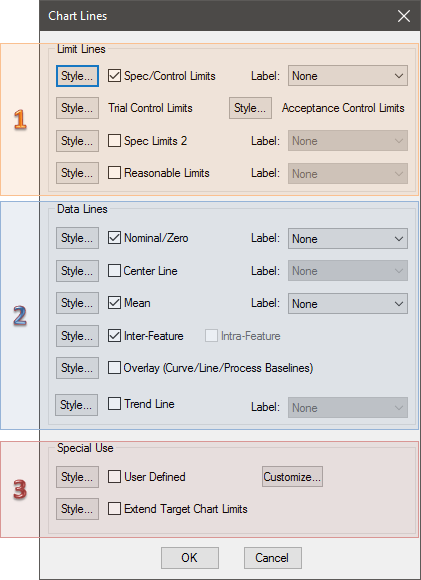Enable the Spec Limits 2 checkbox

(x=114, y=141)
